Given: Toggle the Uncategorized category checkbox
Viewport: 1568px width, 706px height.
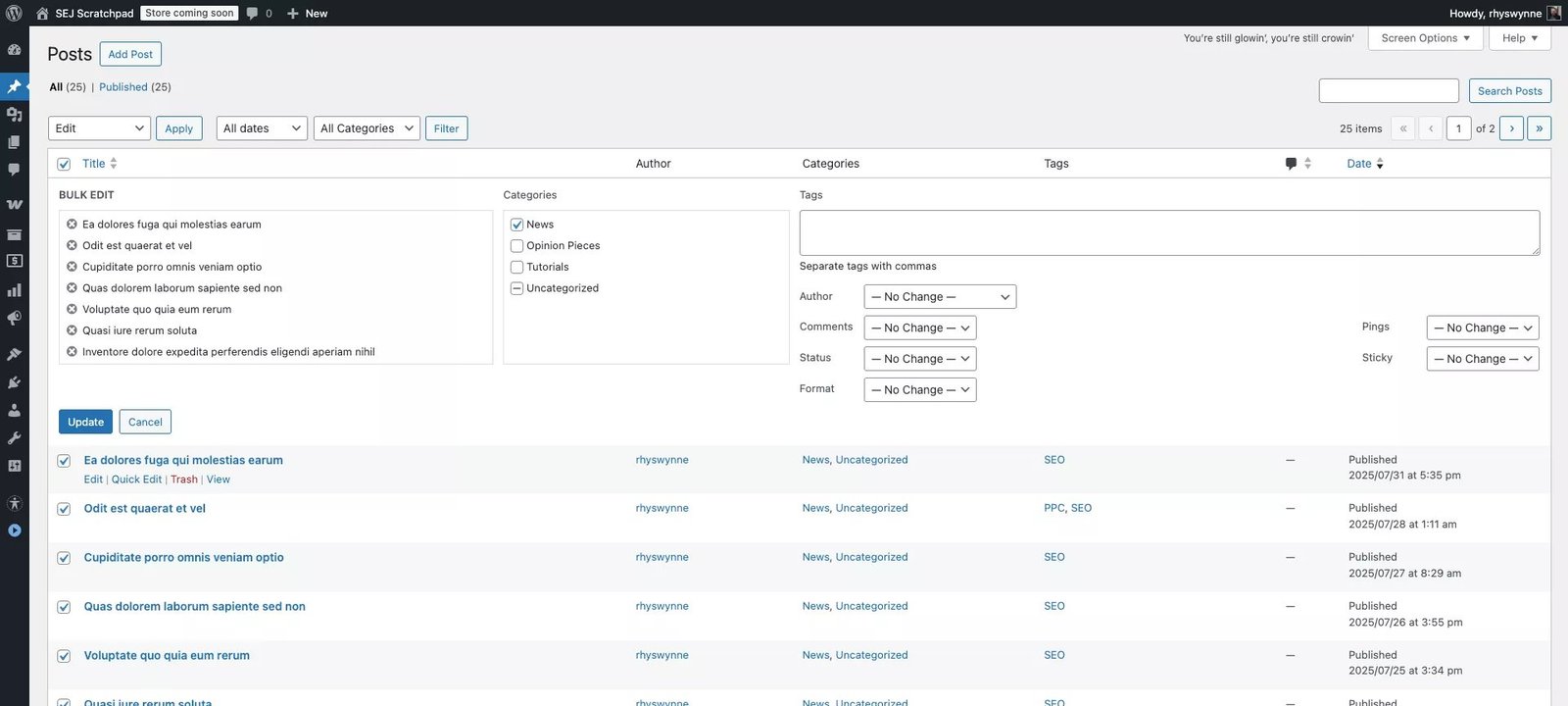Looking at the screenshot, I should (x=516, y=288).
